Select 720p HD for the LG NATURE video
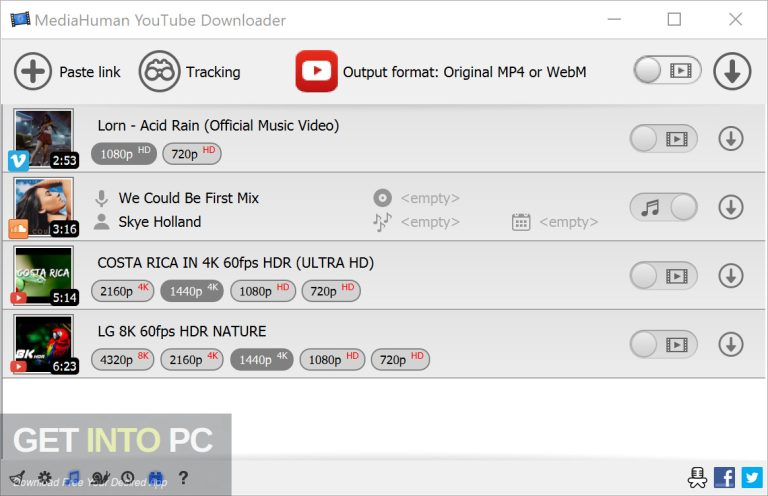 (x=400, y=359)
